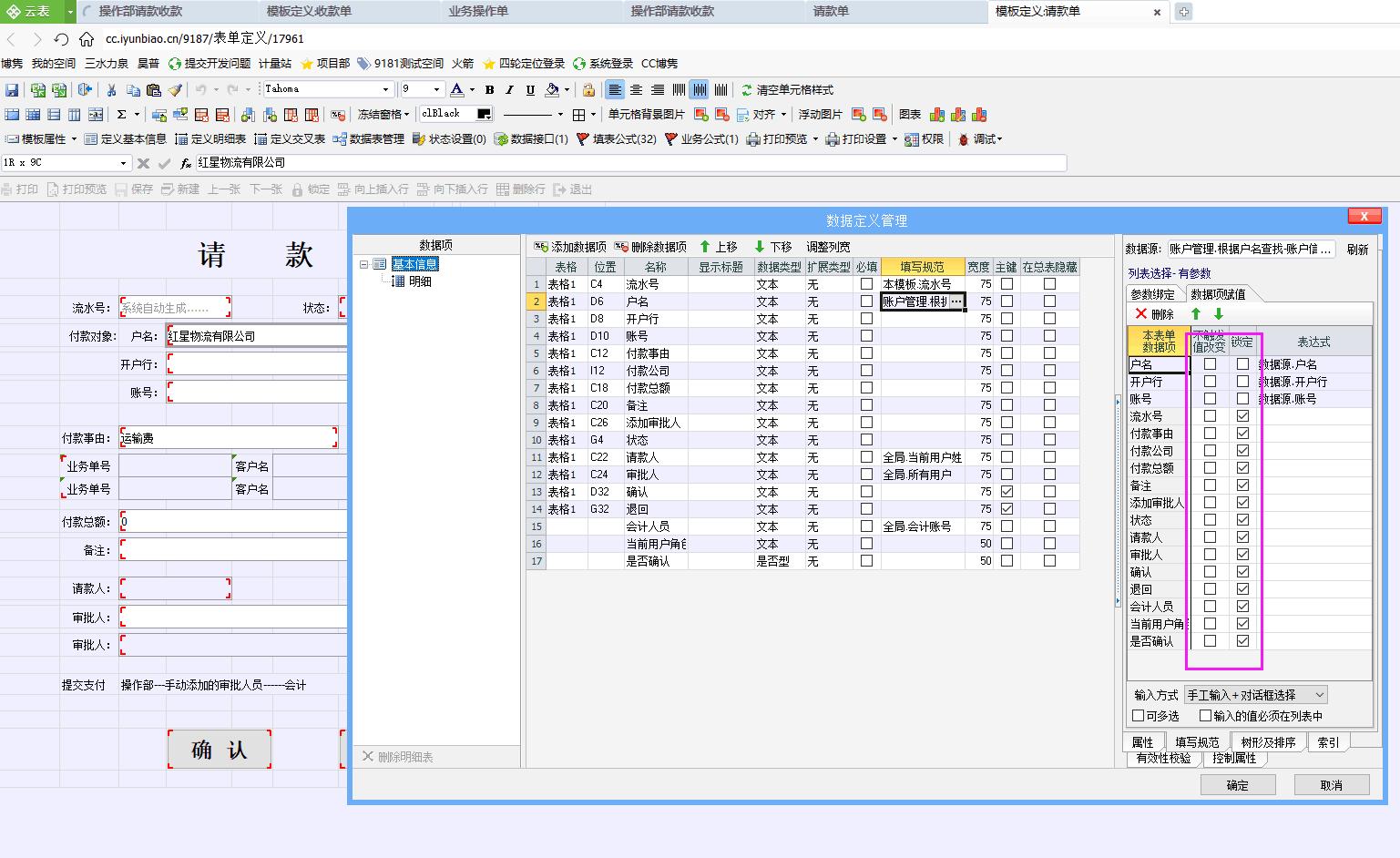Click 添加数据项 button
Viewport: 1400px width, 858px height.
click(x=571, y=247)
